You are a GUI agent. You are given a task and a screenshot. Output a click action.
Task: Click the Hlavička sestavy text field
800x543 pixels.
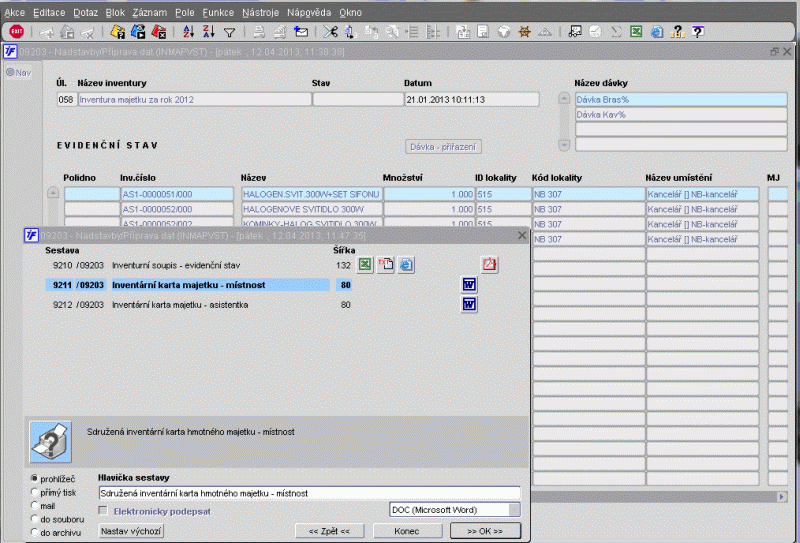tap(309, 493)
